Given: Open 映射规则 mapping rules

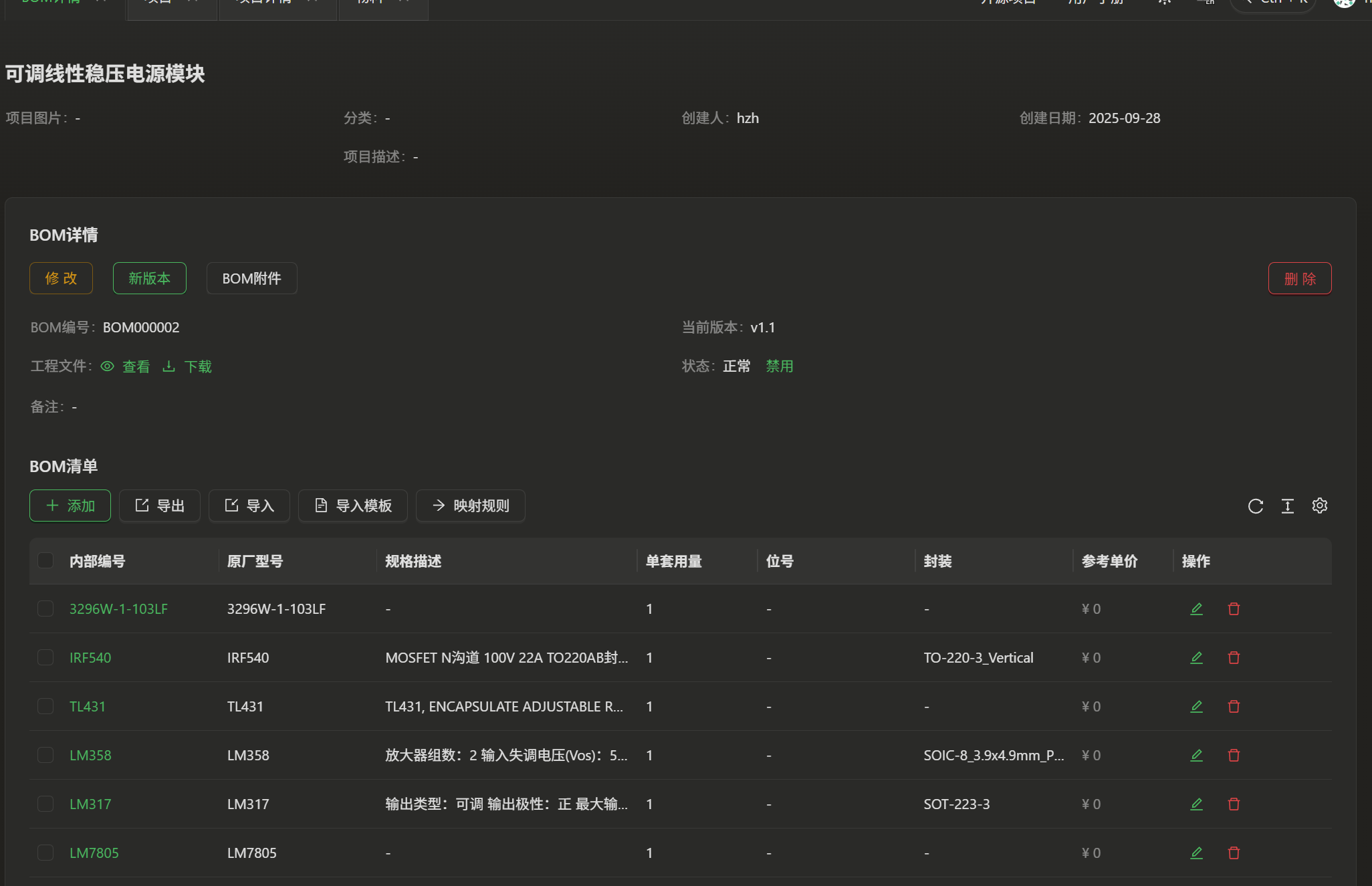Looking at the screenshot, I should tap(470, 506).
